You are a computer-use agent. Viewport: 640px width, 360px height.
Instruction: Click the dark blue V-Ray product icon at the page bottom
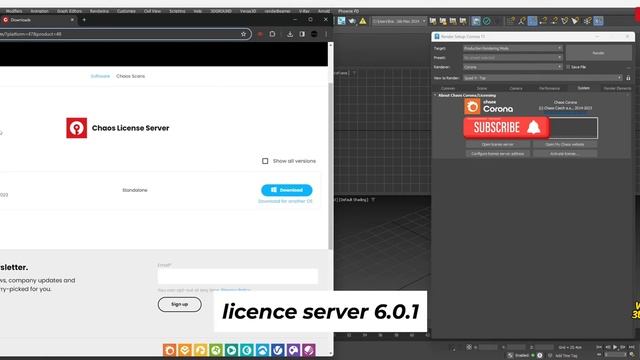(278, 350)
